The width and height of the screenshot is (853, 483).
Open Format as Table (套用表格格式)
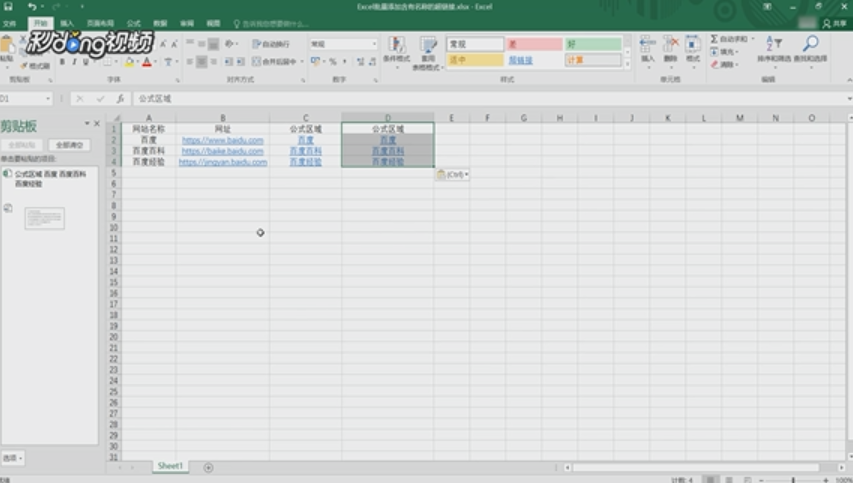pyautogui.click(x=428, y=52)
